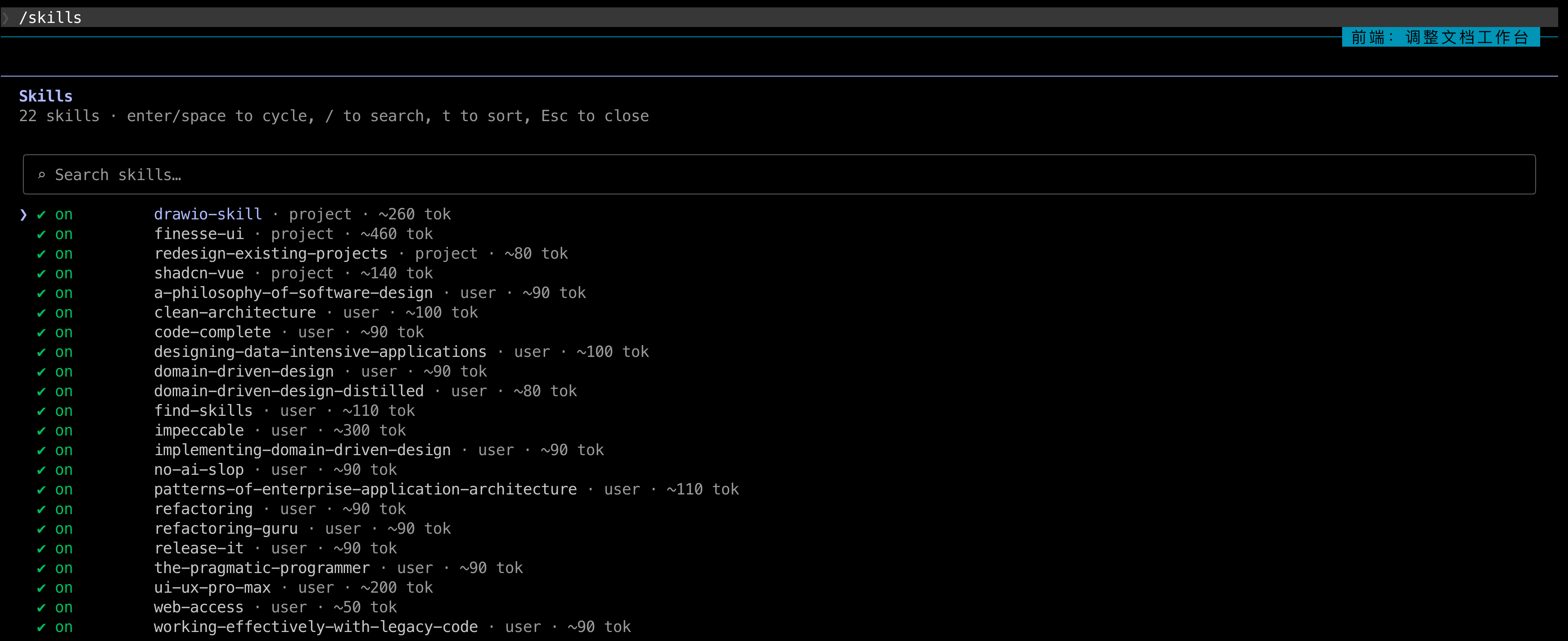The width and height of the screenshot is (1568, 641).
Task: Toggle the designing-data-intensive-applications on checkmark
Action: click(x=41, y=352)
